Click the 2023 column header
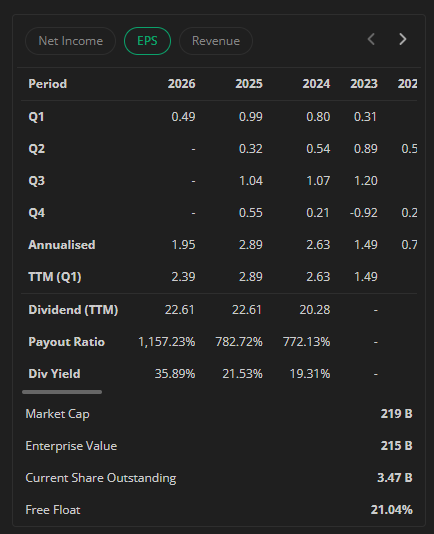434x534 pixels. click(364, 84)
